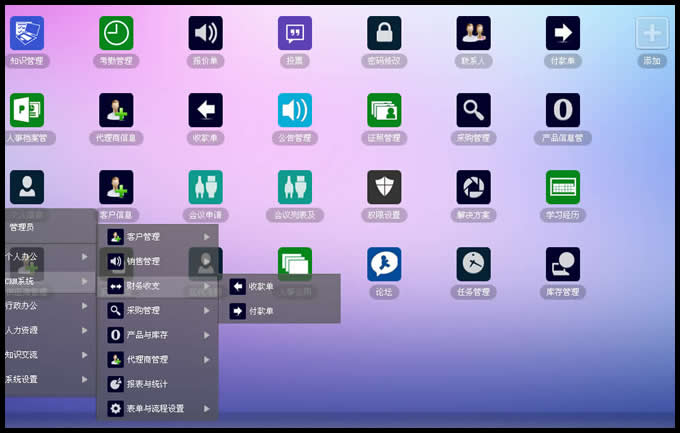680x433 pixels.
Task: Open the 论坛 blue chat icon
Action: pyautogui.click(x=384, y=264)
